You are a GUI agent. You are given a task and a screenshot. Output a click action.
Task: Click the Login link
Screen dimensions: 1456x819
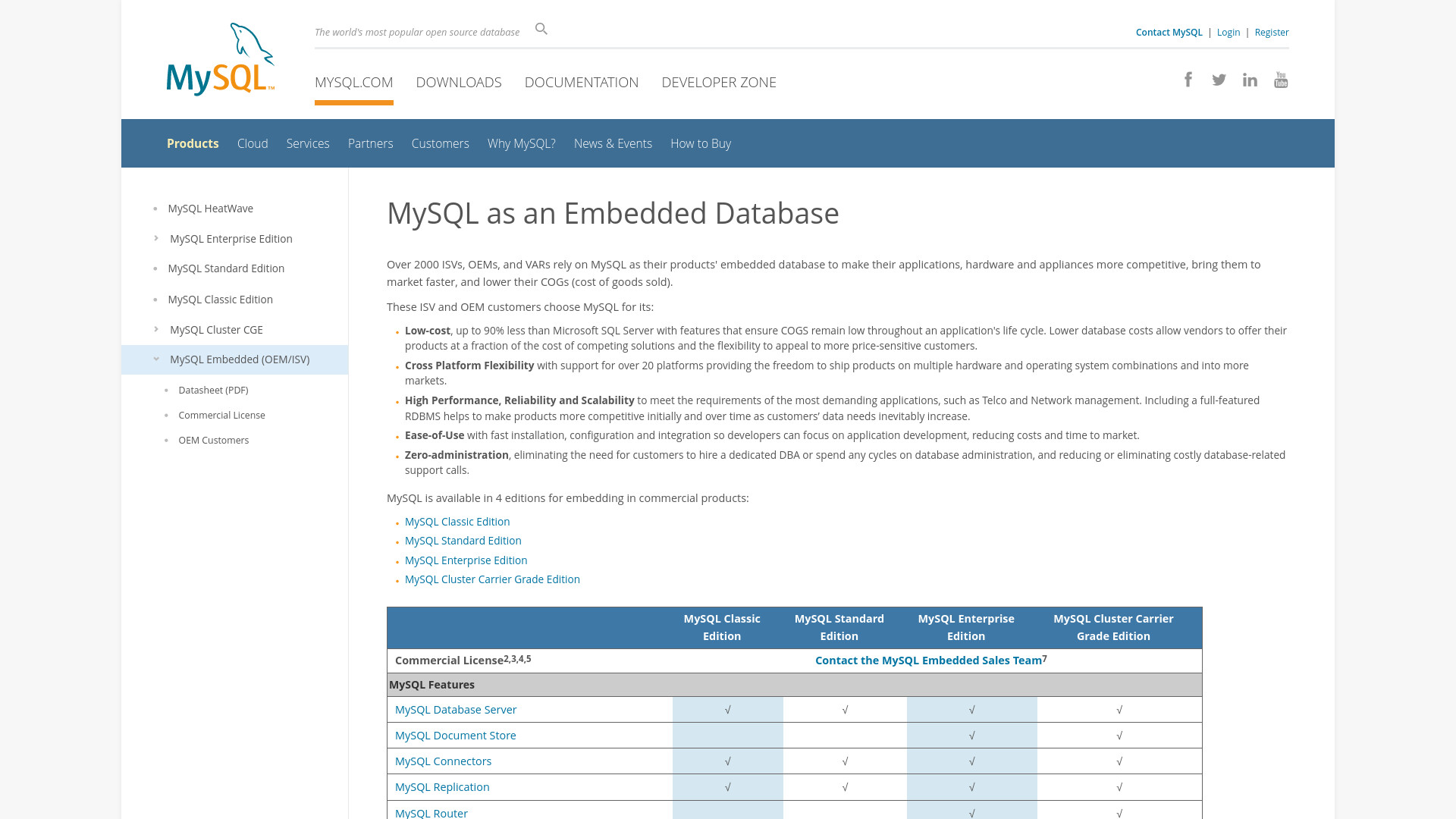(1228, 32)
